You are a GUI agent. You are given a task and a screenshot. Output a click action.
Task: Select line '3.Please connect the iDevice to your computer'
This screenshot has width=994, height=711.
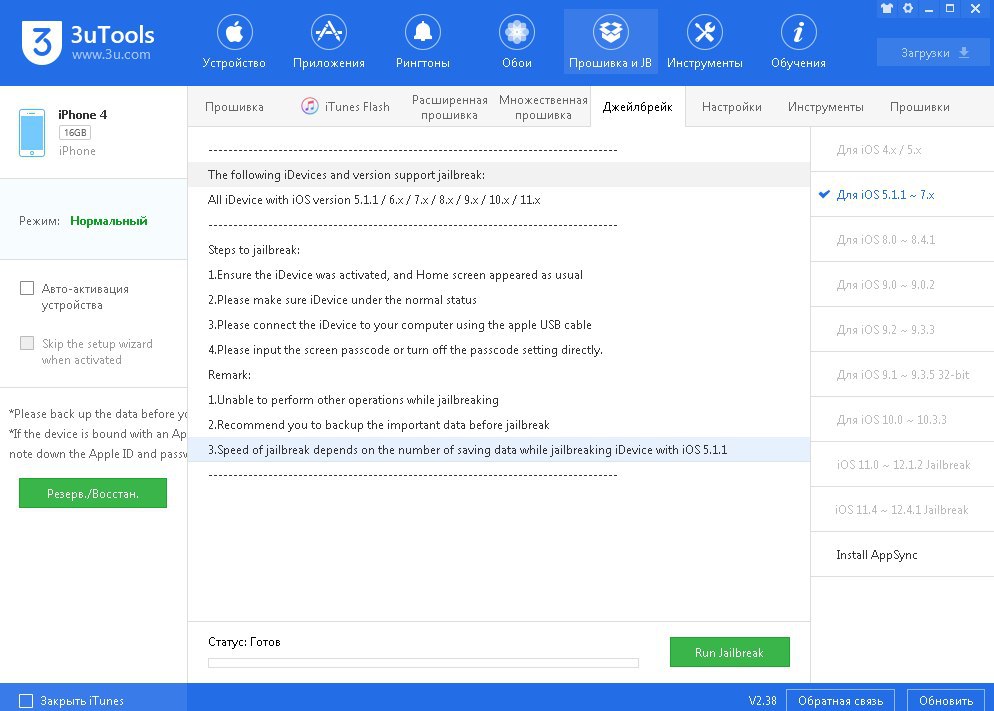pyautogui.click(x=498, y=324)
